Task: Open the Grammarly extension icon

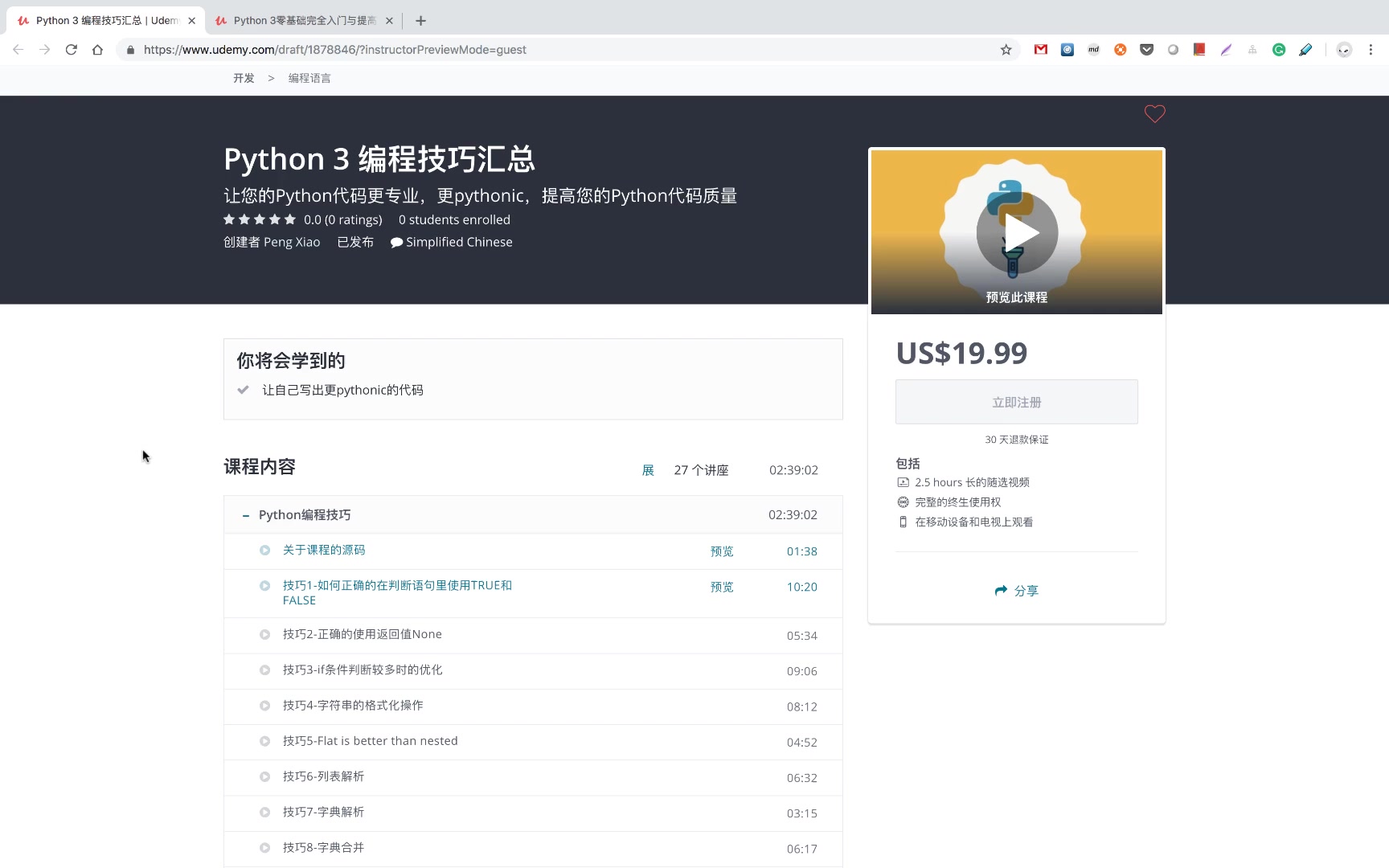Action: coord(1278,50)
